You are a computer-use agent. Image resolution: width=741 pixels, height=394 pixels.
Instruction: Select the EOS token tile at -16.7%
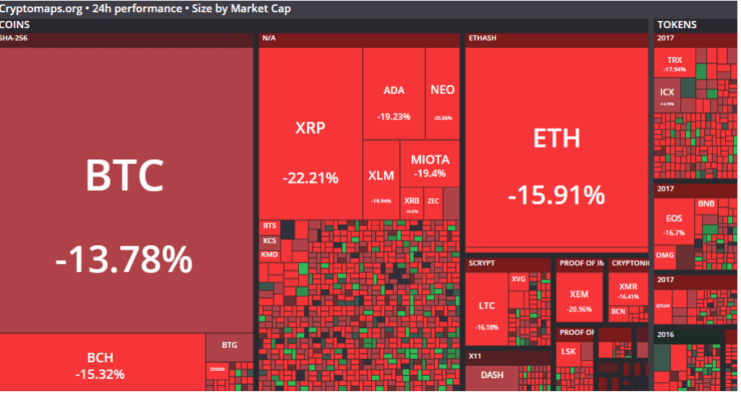674,222
